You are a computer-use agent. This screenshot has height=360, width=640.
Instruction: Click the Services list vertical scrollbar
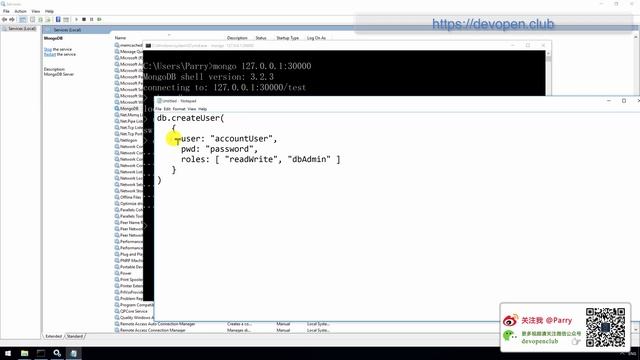click(x=636, y=184)
